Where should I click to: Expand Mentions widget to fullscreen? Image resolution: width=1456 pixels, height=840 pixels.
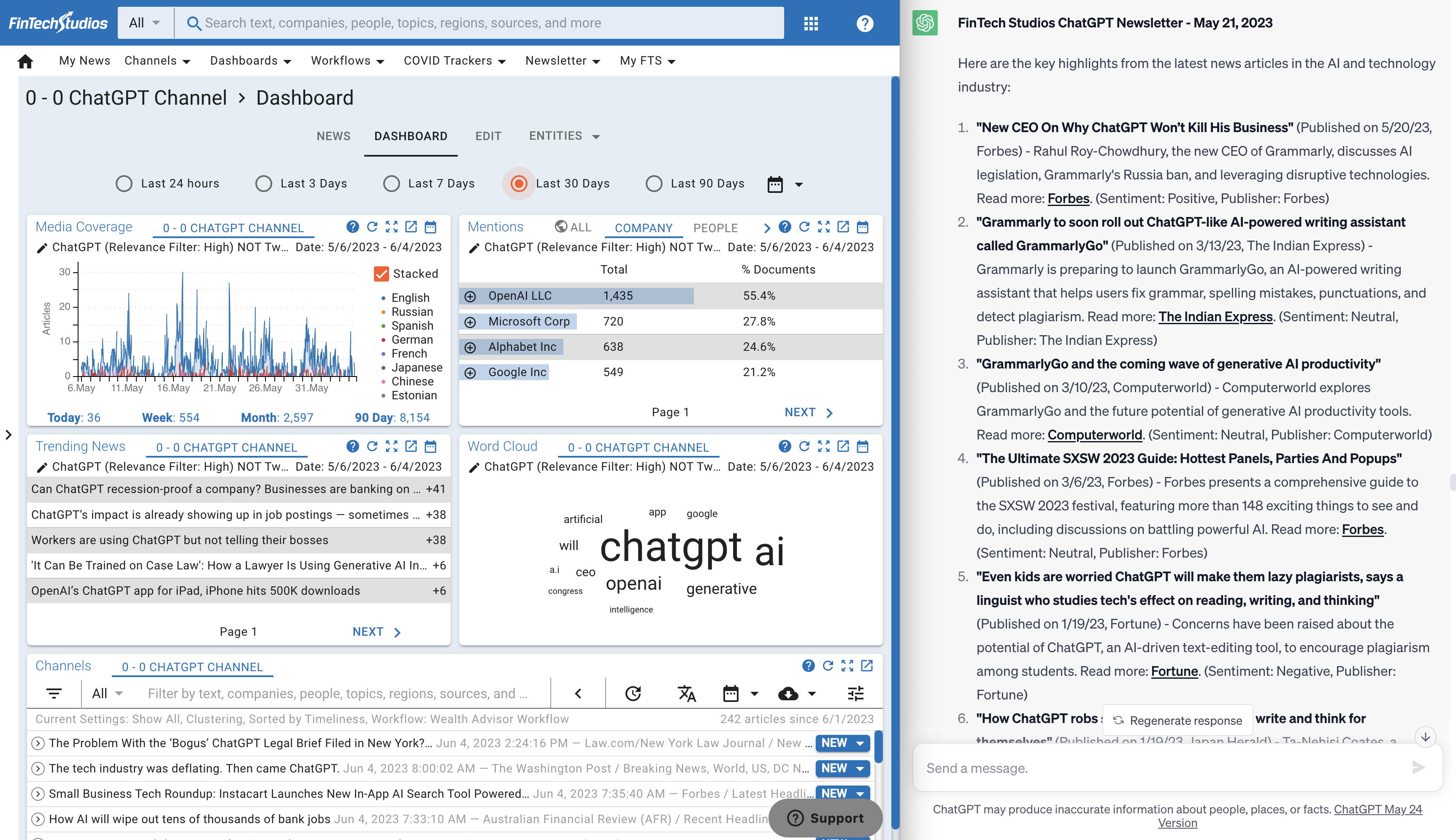click(823, 227)
